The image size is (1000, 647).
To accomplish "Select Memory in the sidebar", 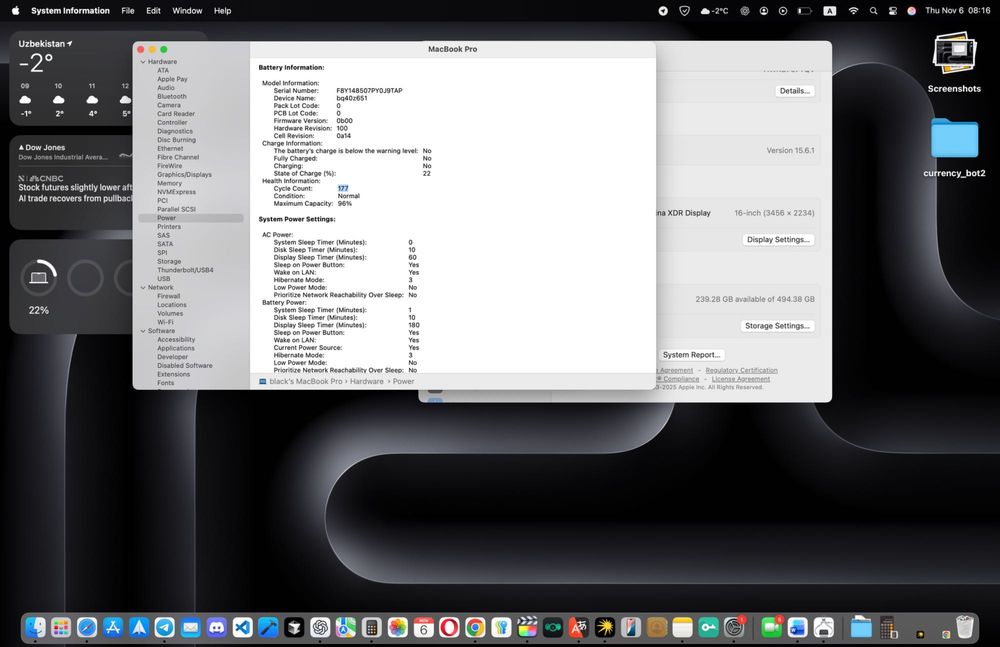I will (x=169, y=183).
